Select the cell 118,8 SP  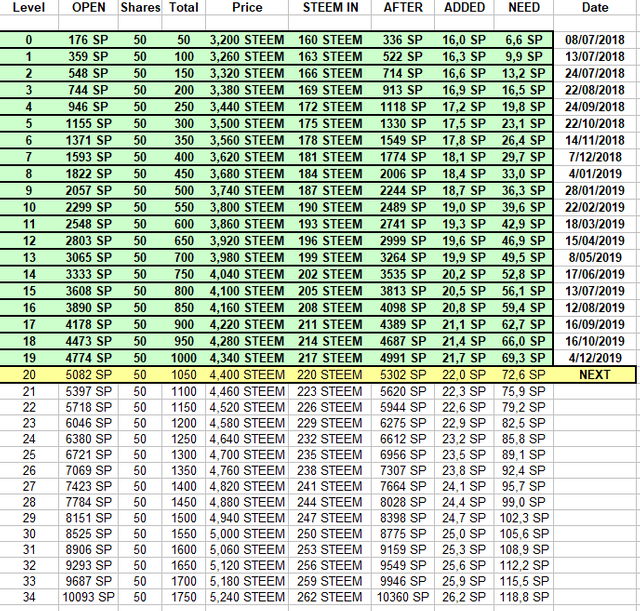click(524, 597)
